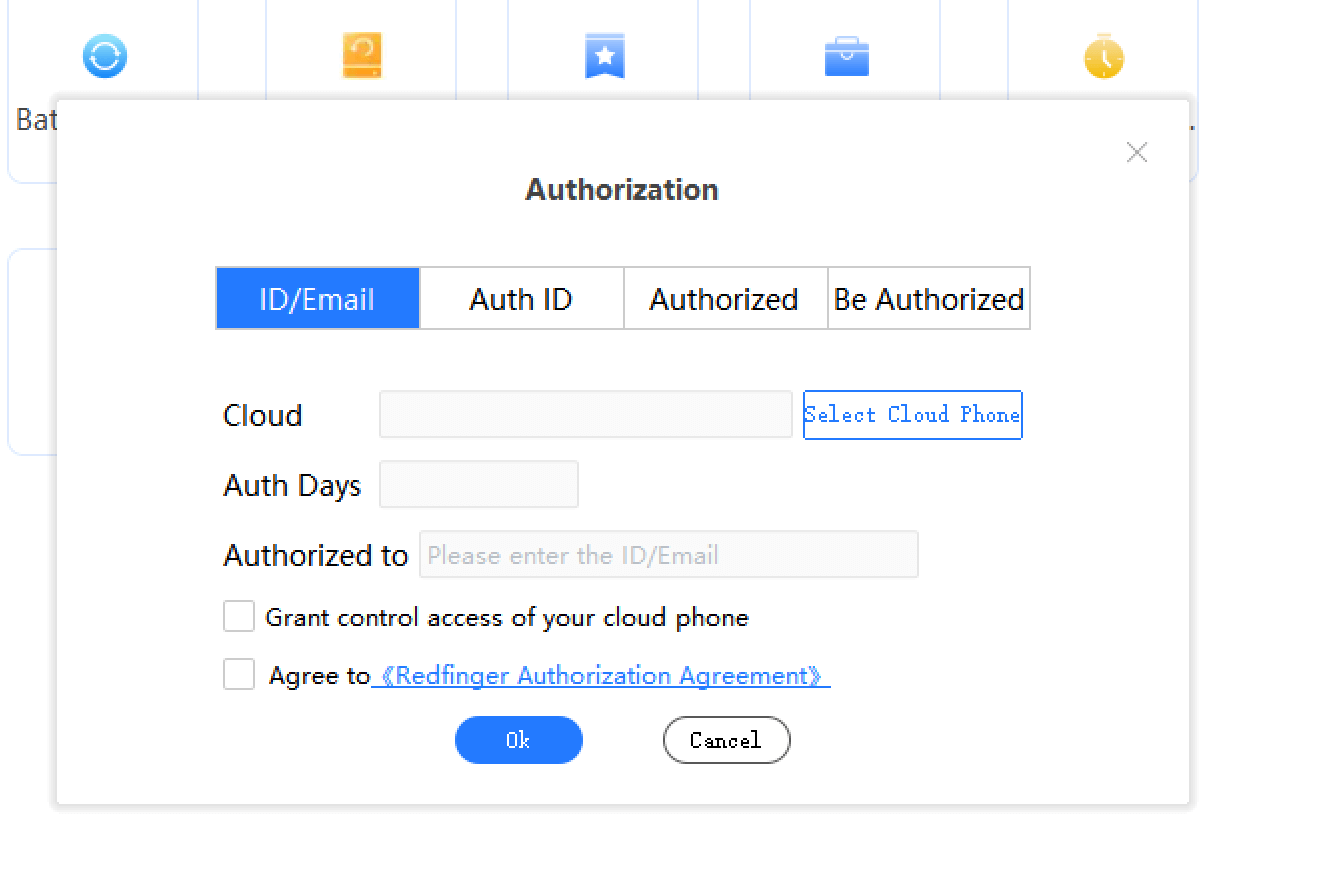Click the Cloud input field

pyautogui.click(x=585, y=414)
